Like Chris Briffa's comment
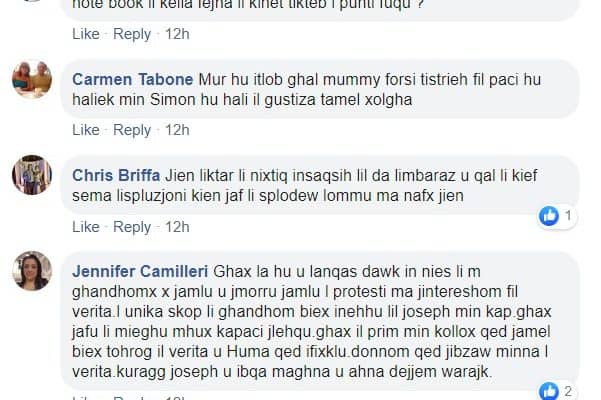This screenshot has height=400, width=601. point(86,227)
